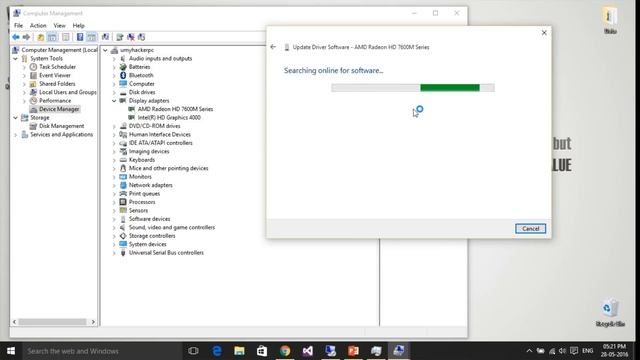640x360 pixels.
Task: Click the driver search progress bar
Action: click(413, 87)
